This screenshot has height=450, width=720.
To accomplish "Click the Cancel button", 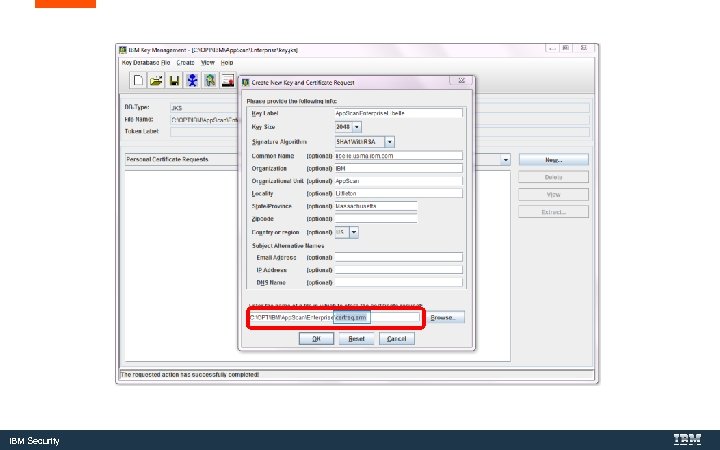I will [x=396, y=338].
